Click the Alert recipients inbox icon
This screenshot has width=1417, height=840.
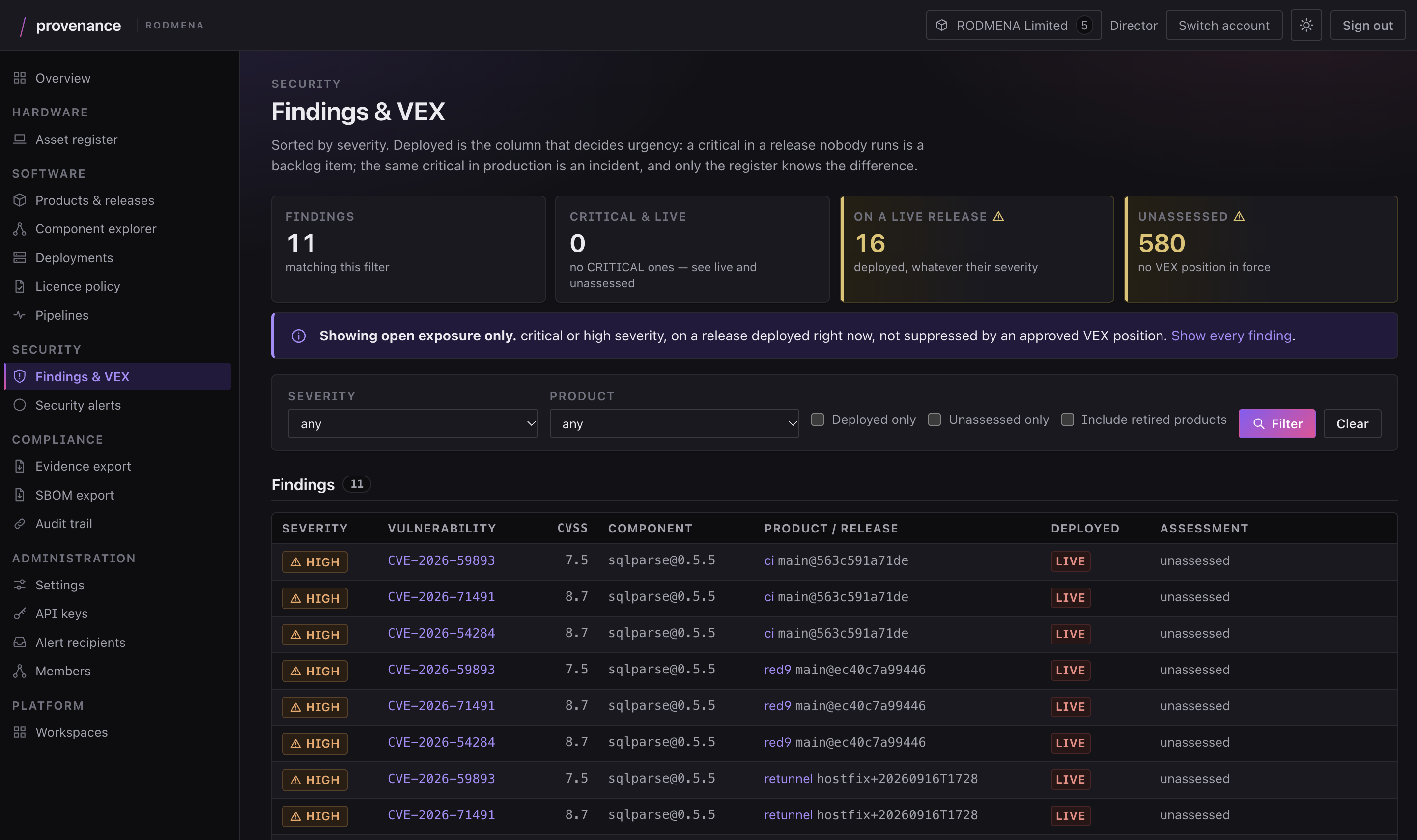pyautogui.click(x=20, y=642)
